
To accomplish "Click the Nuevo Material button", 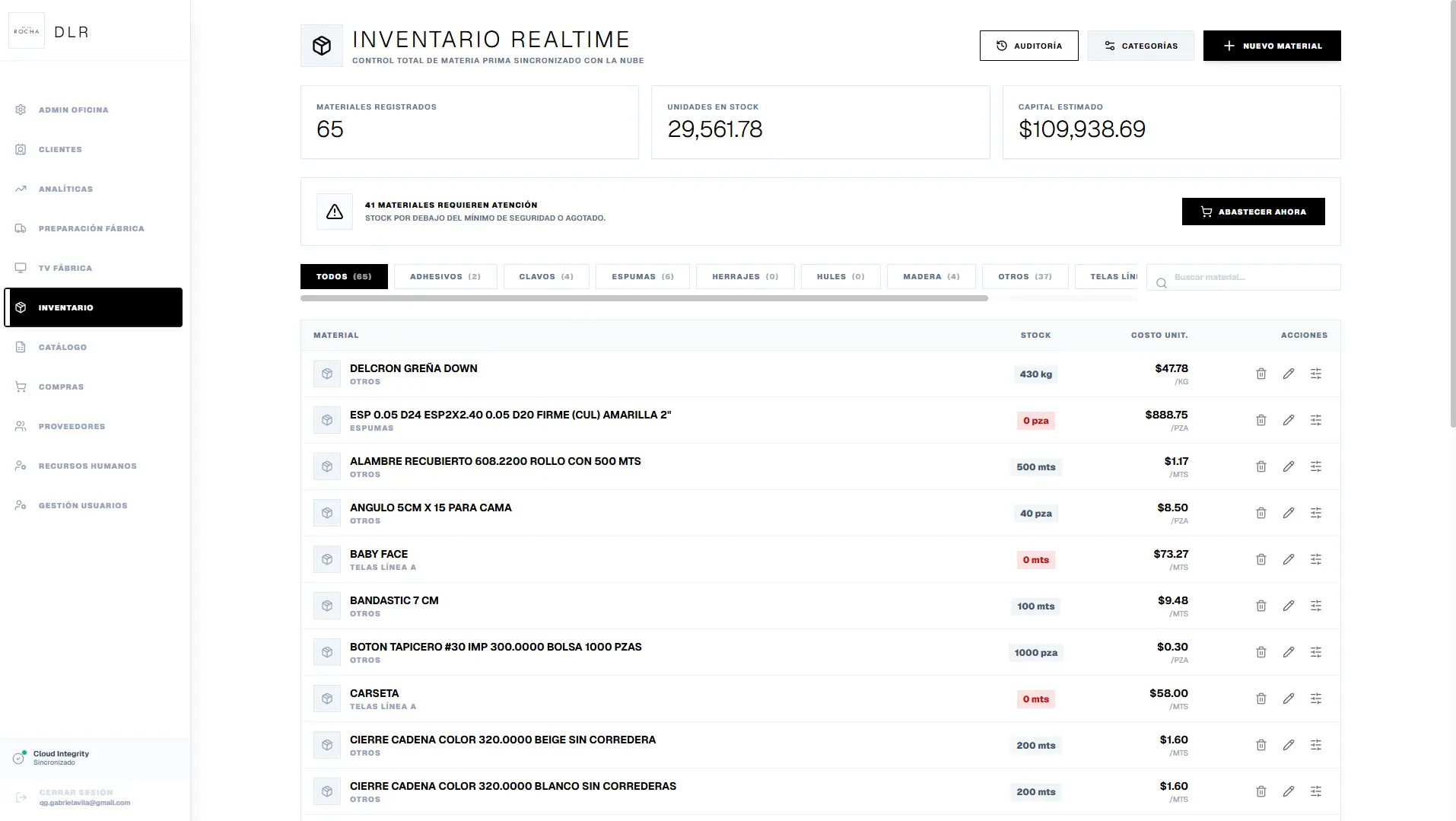I will (1271, 46).
